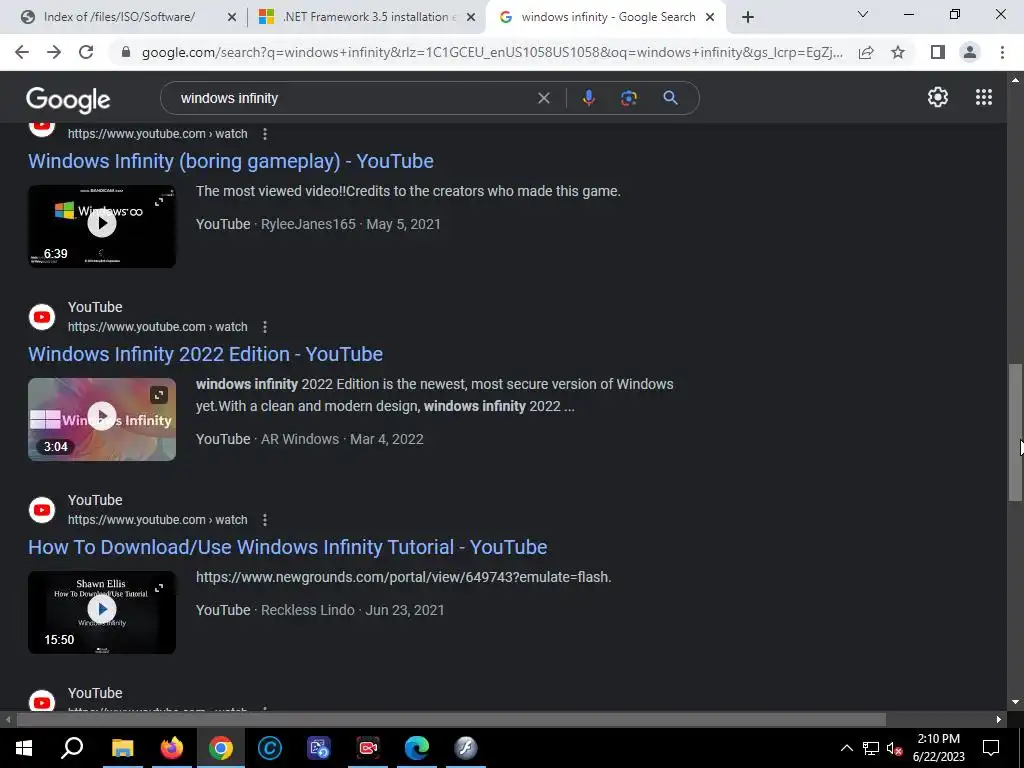Image resolution: width=1024 pixels, height=768 pixels.
Task: Open options for Download/Use Tutorial result
Action: click(264, 520)
